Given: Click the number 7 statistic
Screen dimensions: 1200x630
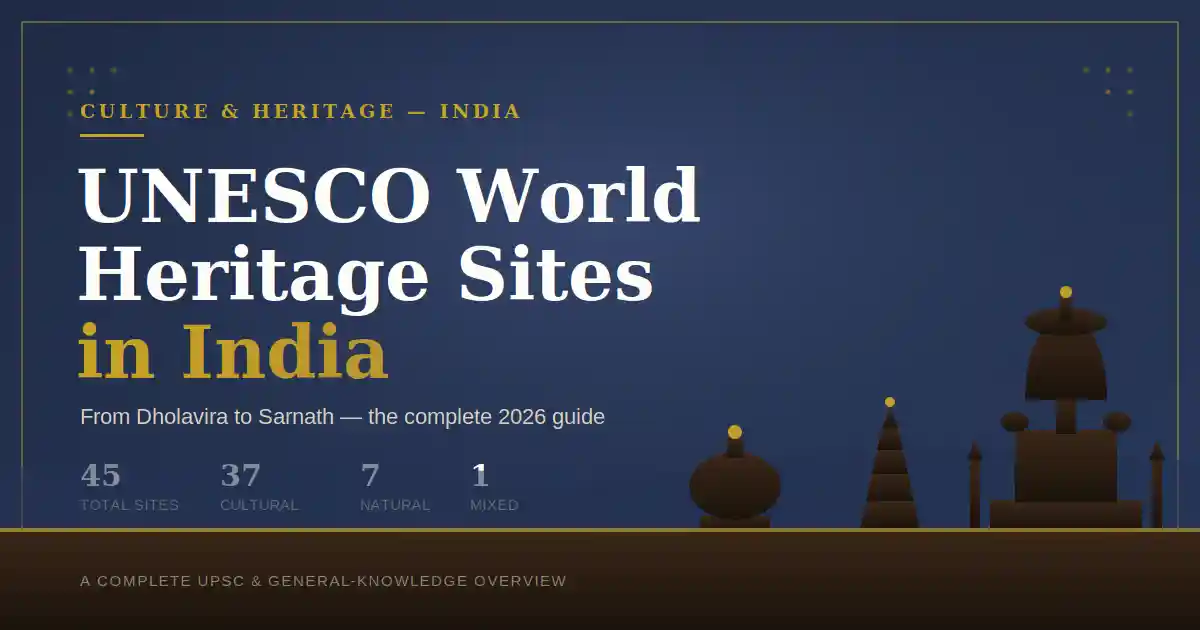Looking at the screenshot, I should coord(370,475).
